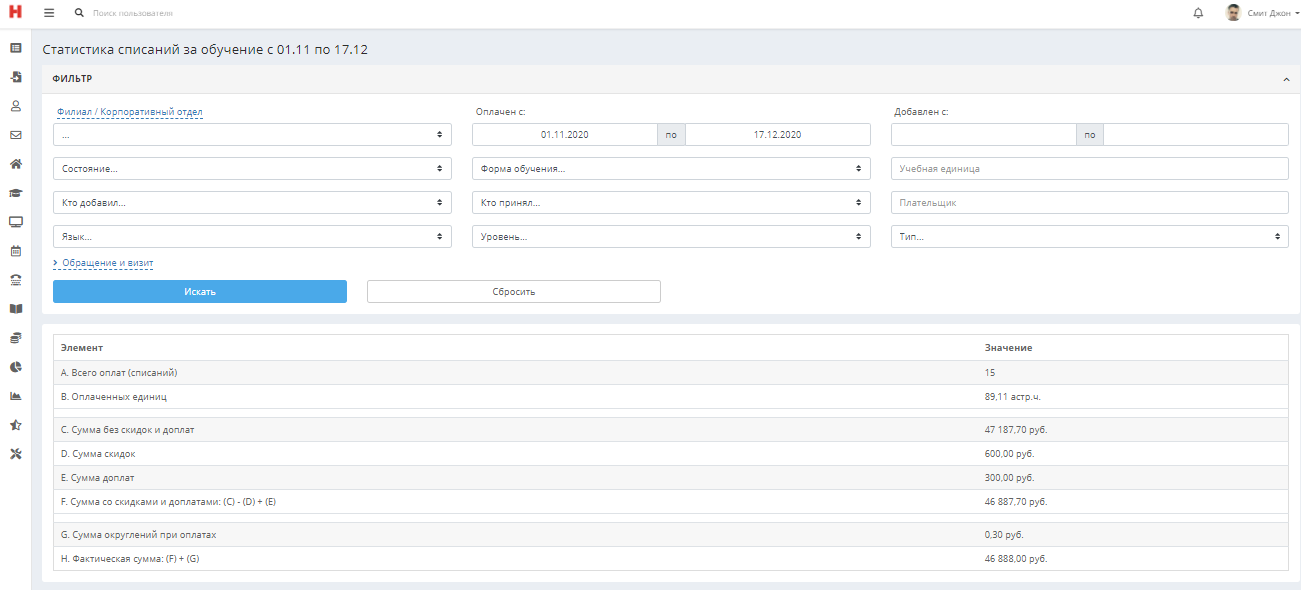Click the notifications bell icon
The height and width of the screenshot is (590, 1301).
tap(1198, 13)
